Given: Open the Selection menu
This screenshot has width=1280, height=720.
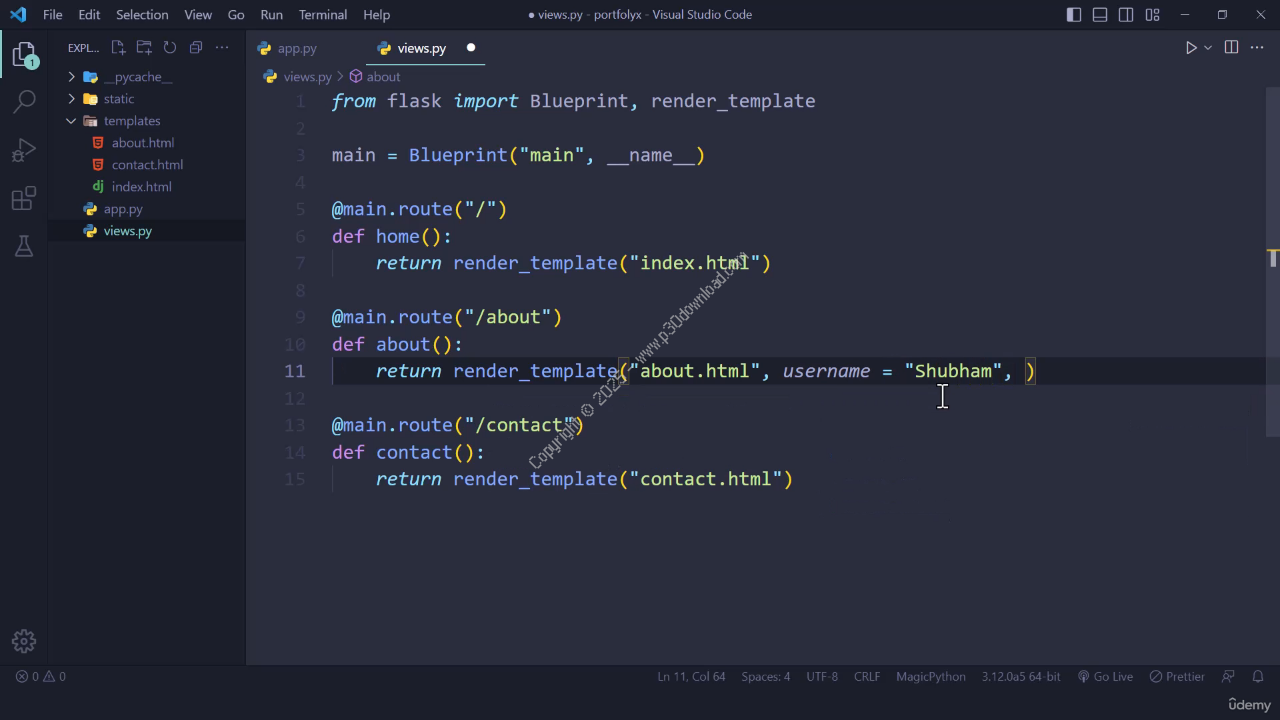Looking at the screenshot, I should tap(142, 15).
